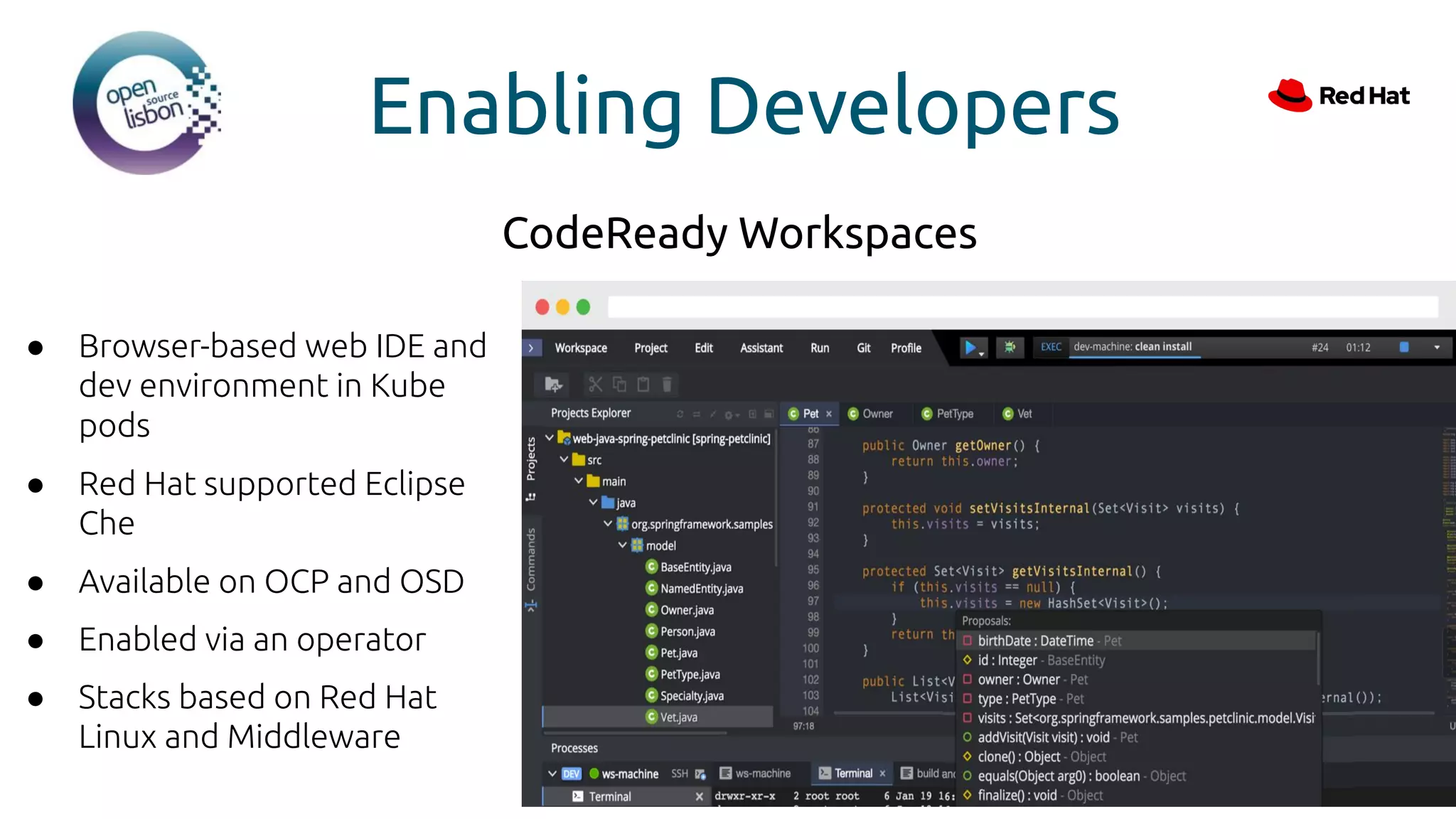This screenshot has width=1456, height=819.
Task: Switch to the Vet editor tab
Action: point(1017,414)
